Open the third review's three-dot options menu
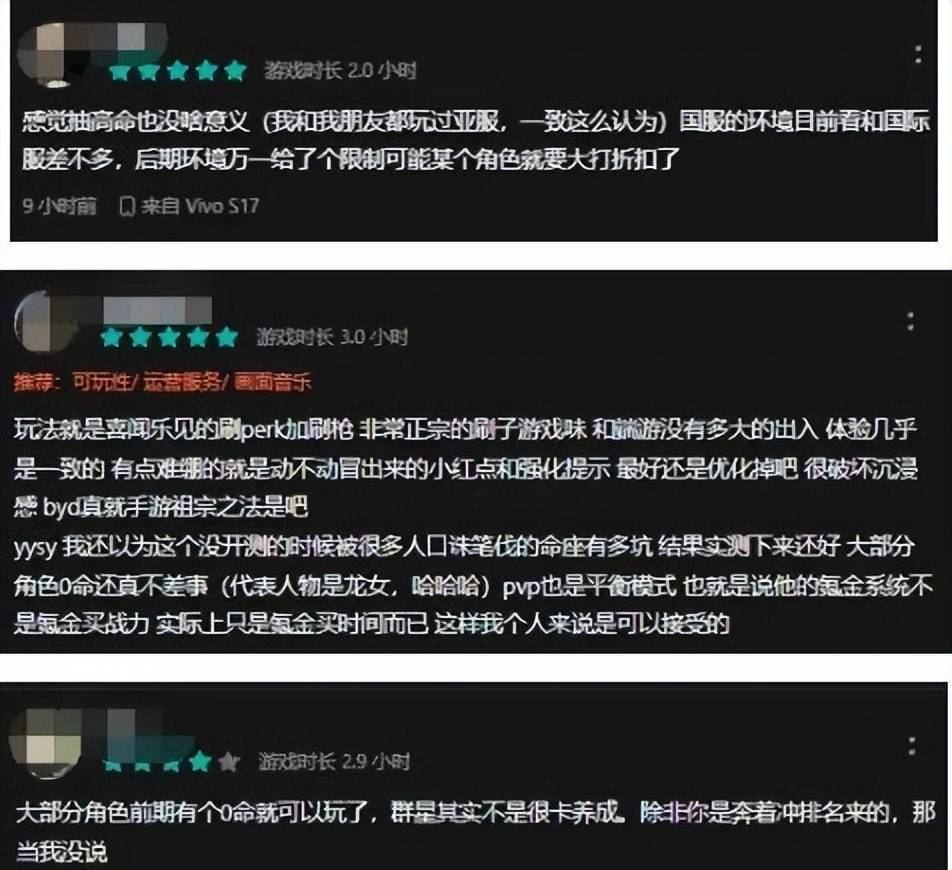 click(x=912, y=746)
